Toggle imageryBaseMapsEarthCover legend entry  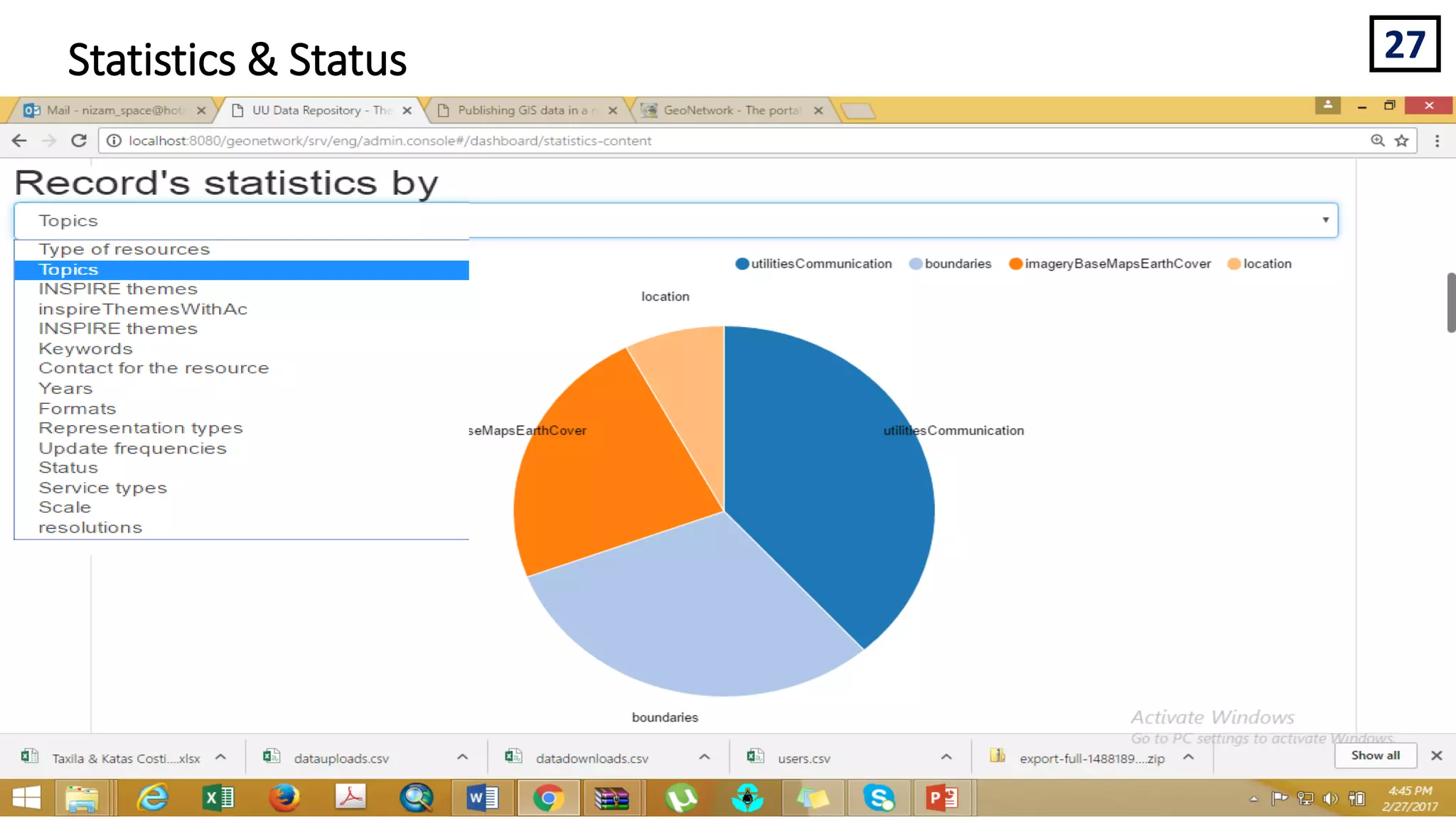[x=1110, y=264]
